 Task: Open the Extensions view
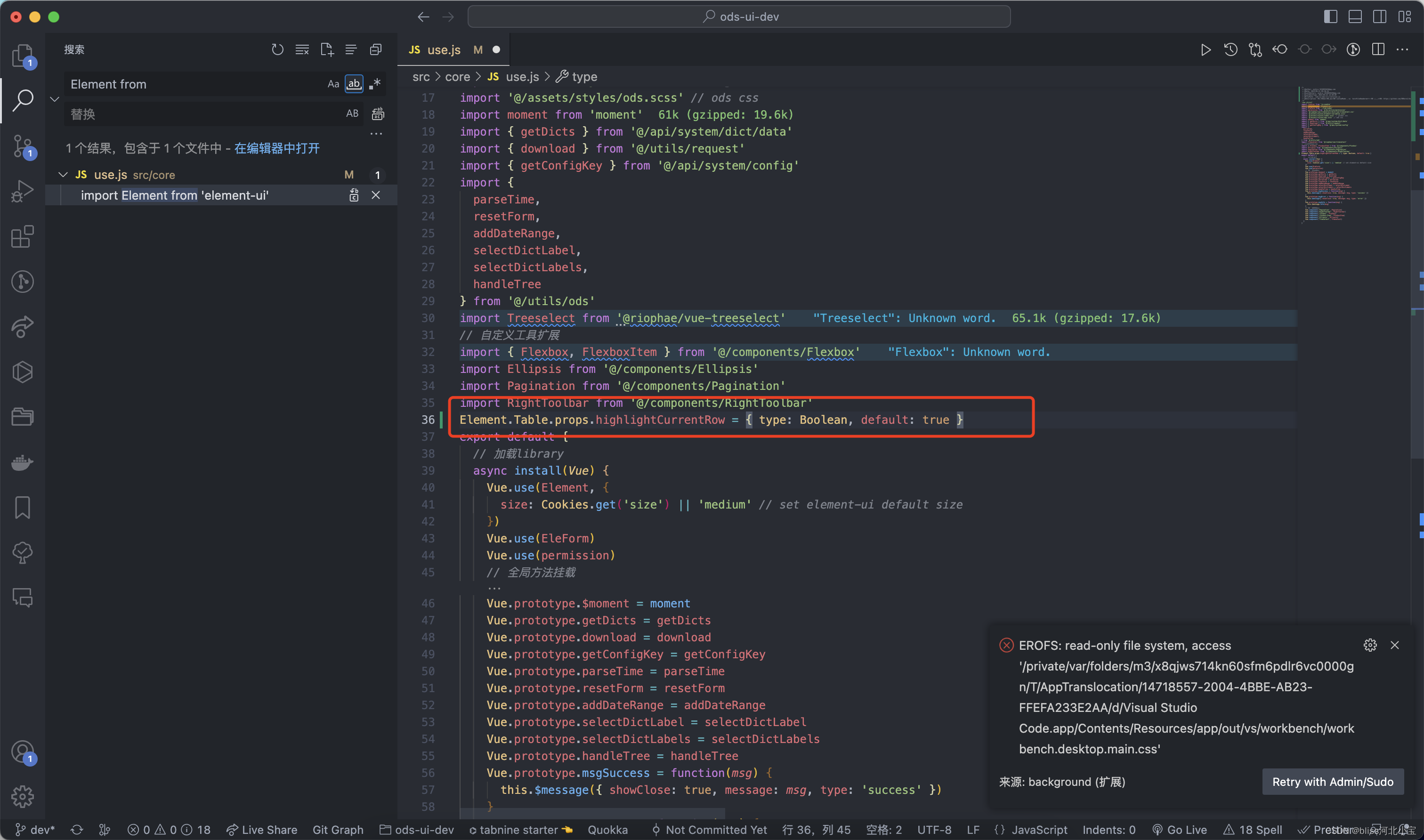[23, 237]
